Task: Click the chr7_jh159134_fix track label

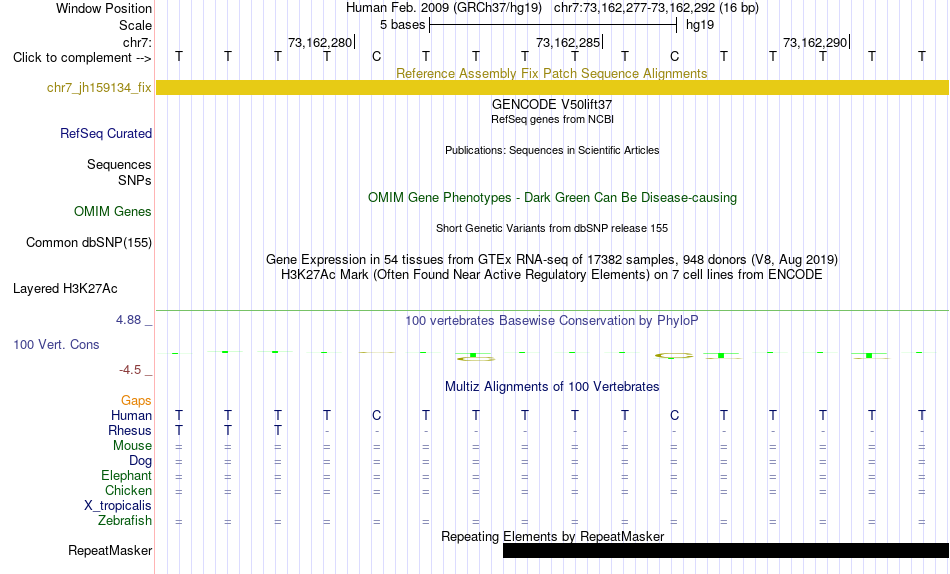Action: [x=99, y=87]
